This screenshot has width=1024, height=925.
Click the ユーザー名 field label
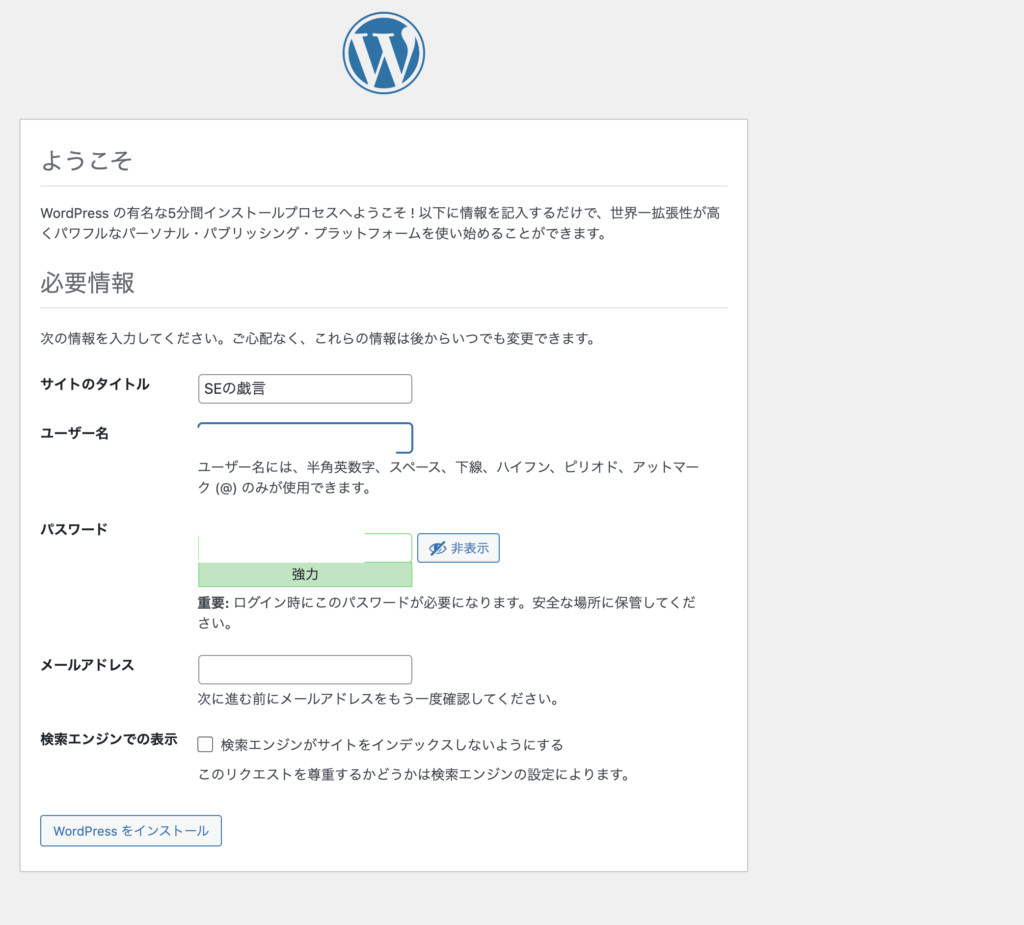click(x=74, y=433)
